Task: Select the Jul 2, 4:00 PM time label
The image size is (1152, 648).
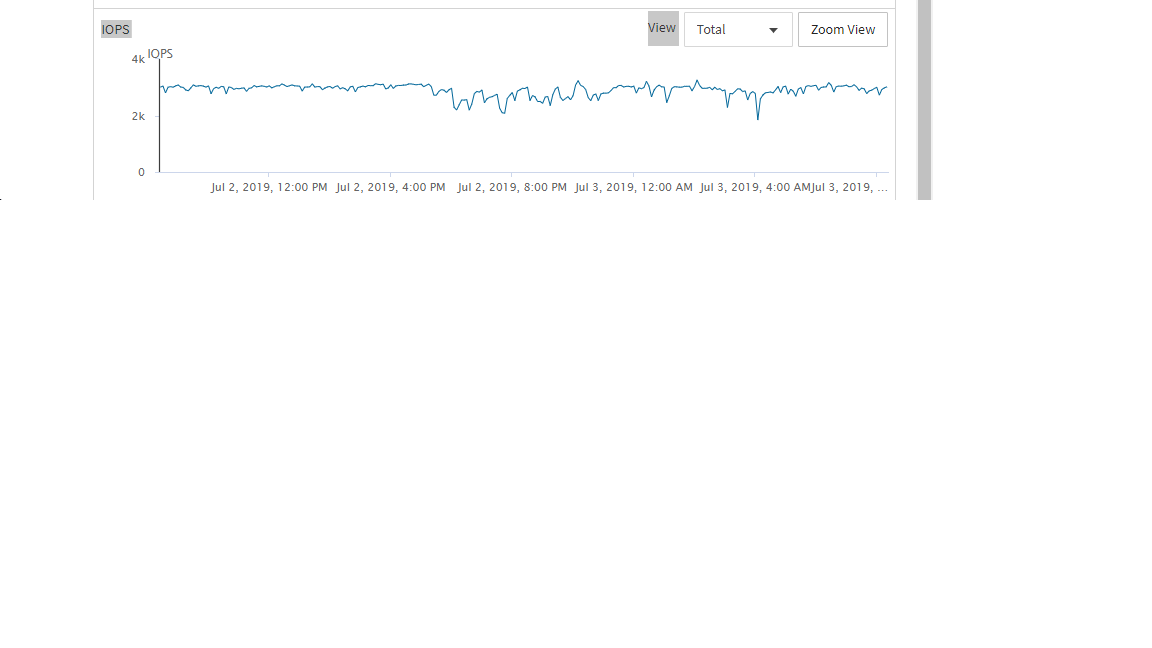Action: [391, 187]
